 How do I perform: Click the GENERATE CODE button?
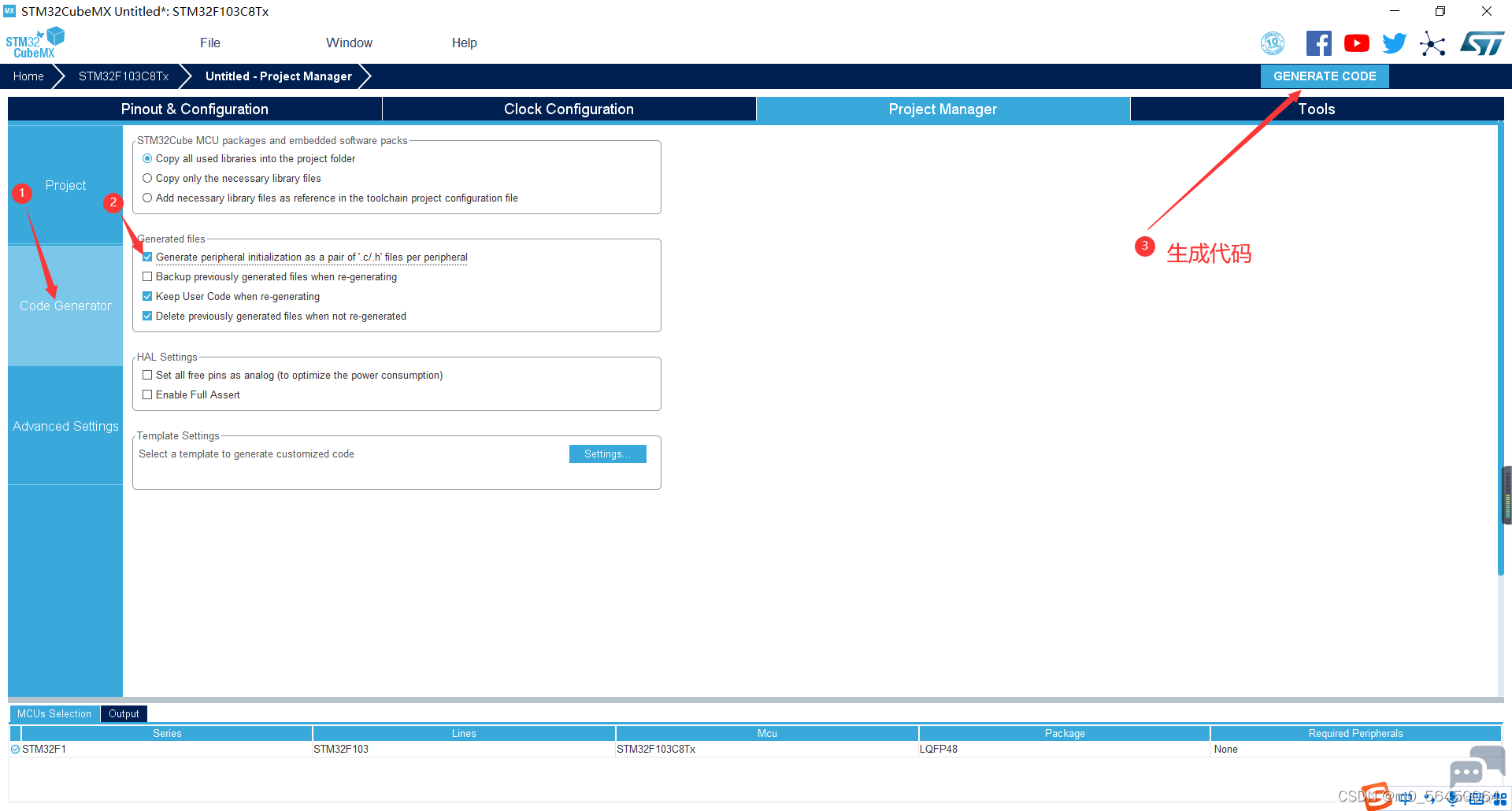click(x=1325, y=76)
